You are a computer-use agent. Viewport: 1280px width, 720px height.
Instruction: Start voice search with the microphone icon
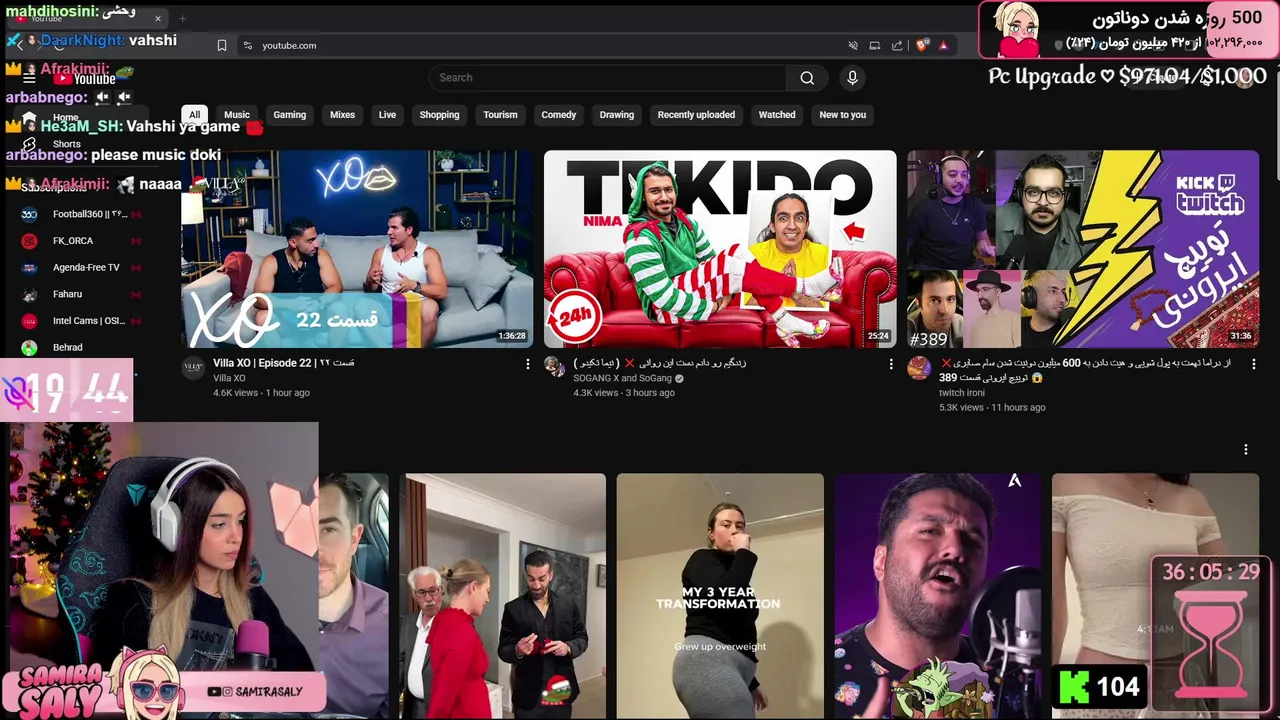point(852,78)
